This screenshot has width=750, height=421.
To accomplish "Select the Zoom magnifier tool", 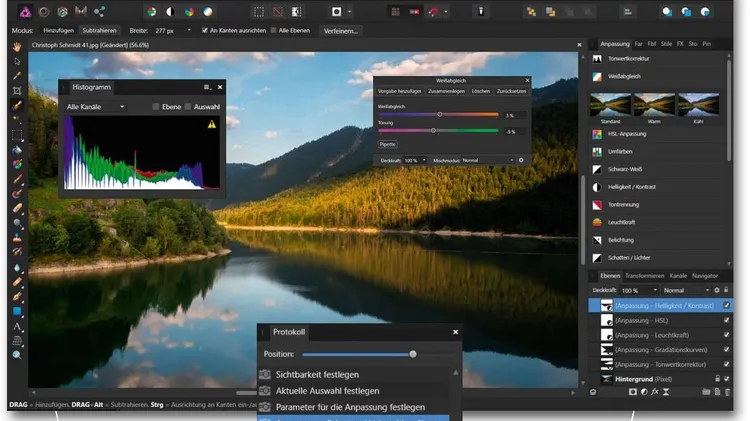I will [17, 355].
